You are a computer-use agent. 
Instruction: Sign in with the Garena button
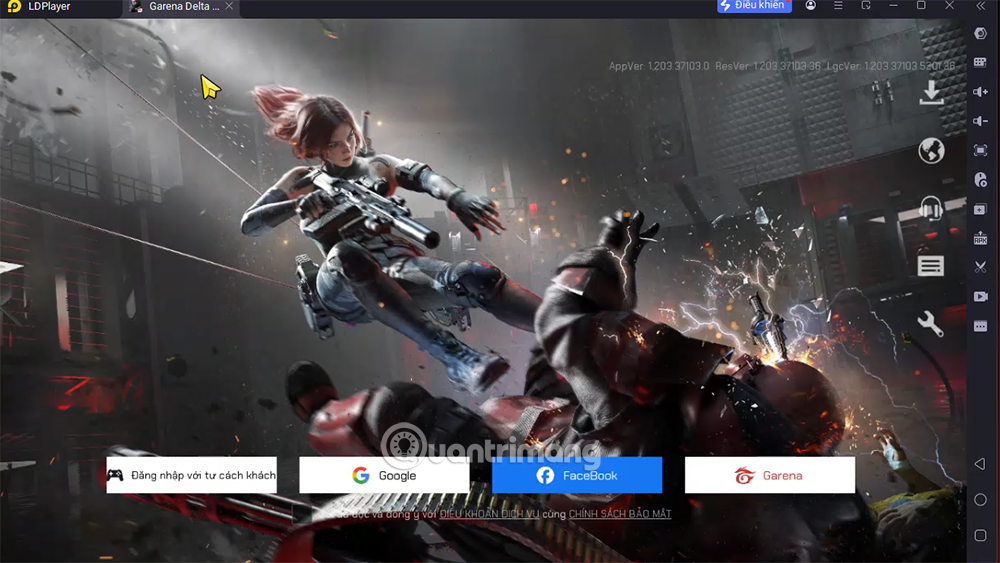click(x=770, y=475)
